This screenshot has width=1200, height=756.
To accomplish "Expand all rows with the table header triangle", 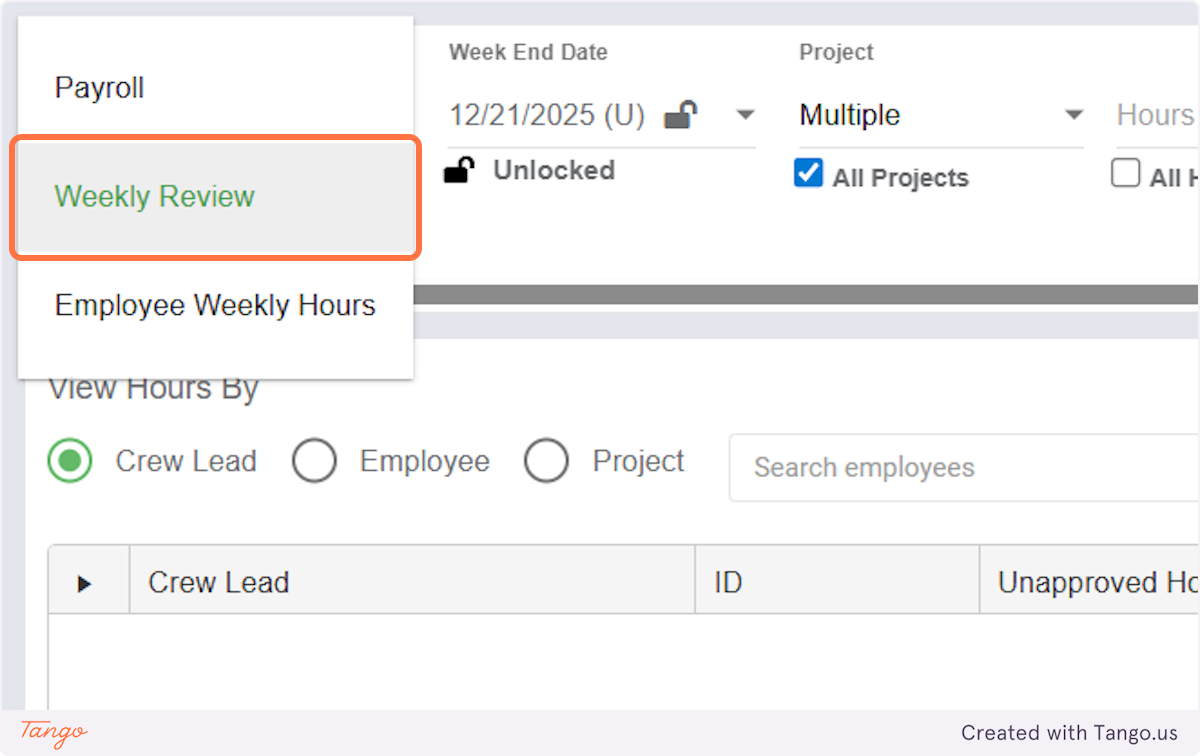I will (x=85, y=583).
